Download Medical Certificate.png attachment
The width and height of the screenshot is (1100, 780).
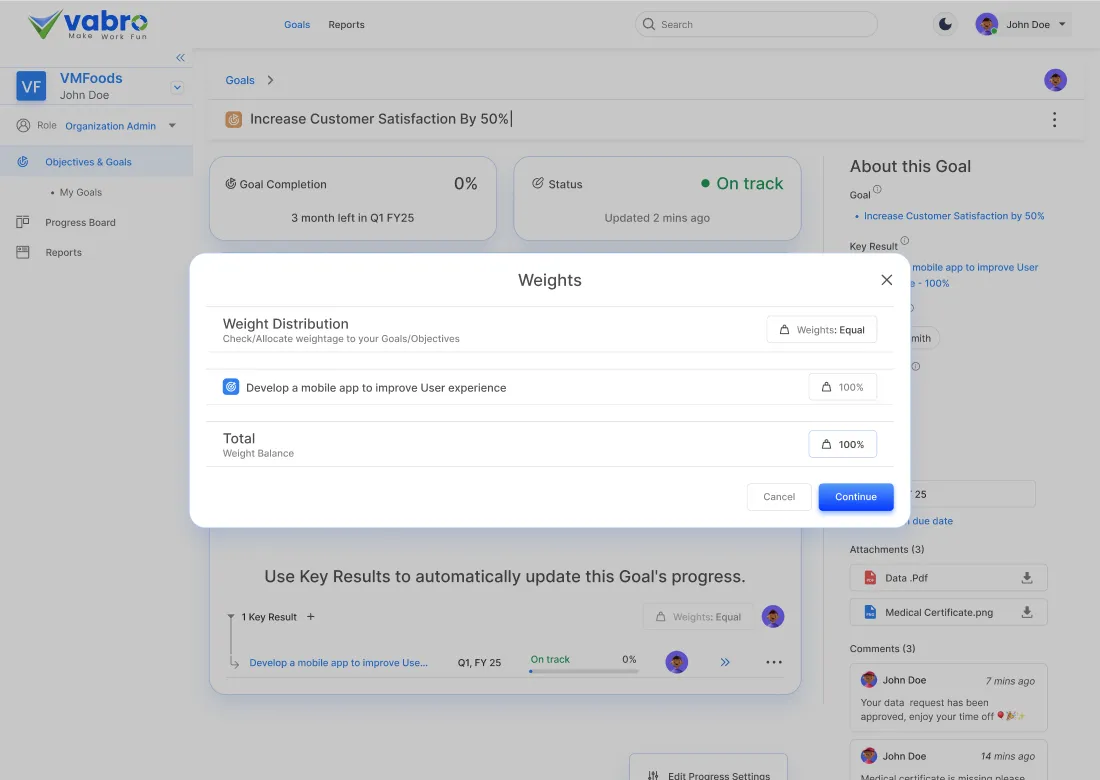pos(1026,612)
